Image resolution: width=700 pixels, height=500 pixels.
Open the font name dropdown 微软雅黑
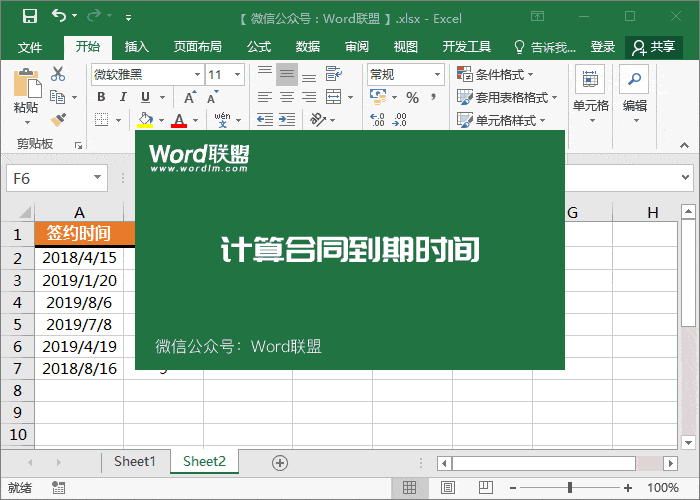[x=196, y=75]
